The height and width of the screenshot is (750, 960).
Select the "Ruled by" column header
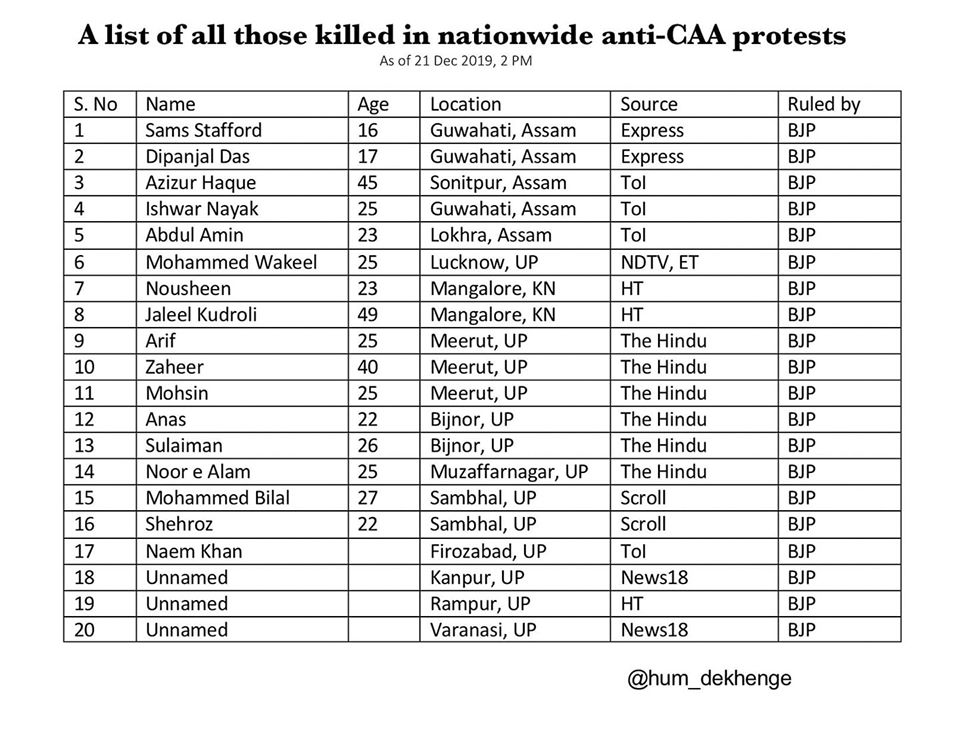coord(824,104)
